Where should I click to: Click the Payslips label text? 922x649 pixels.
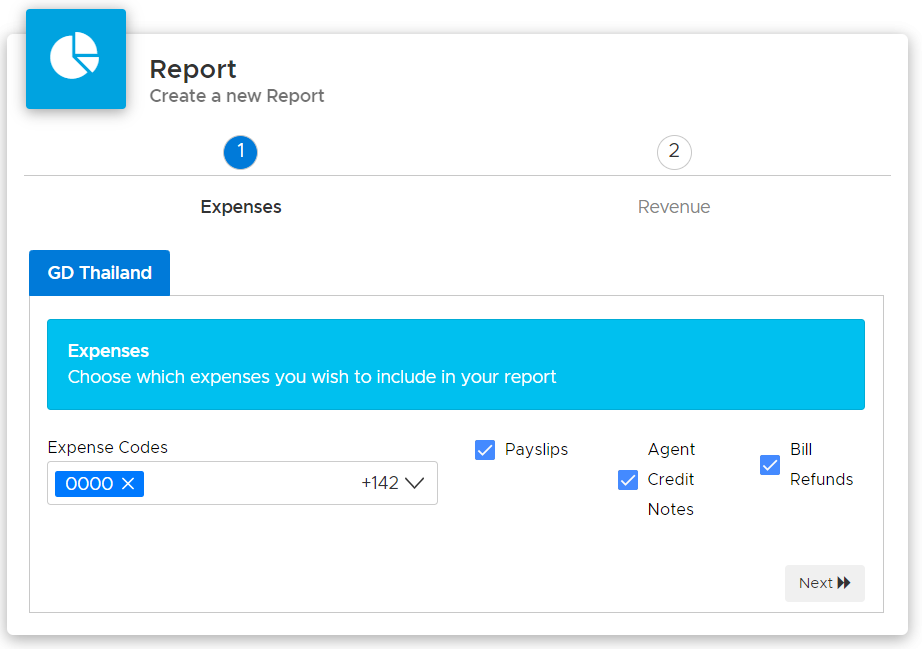(536, 450)
